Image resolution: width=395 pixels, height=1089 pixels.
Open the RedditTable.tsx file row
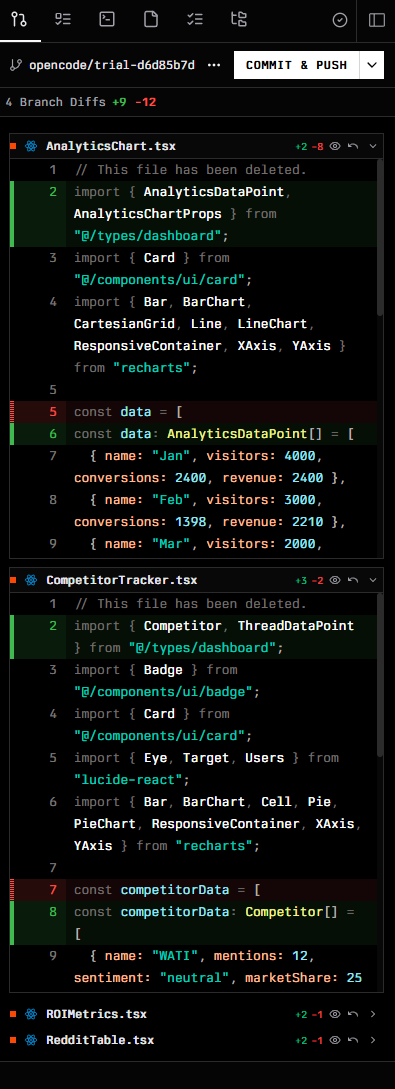click(196, 1040)
